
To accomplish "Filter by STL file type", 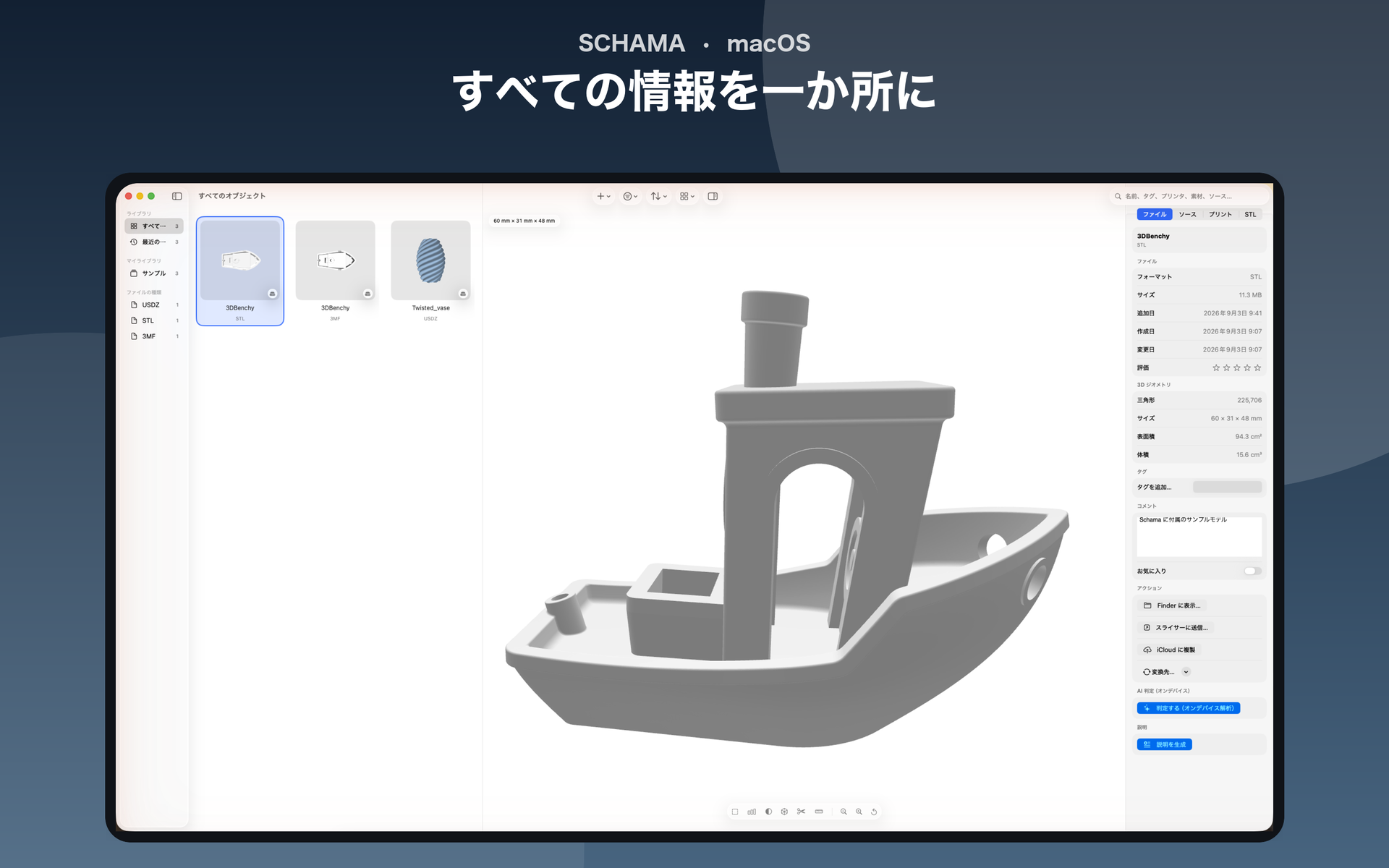I will pyautogui.click(x=154, y=320).
